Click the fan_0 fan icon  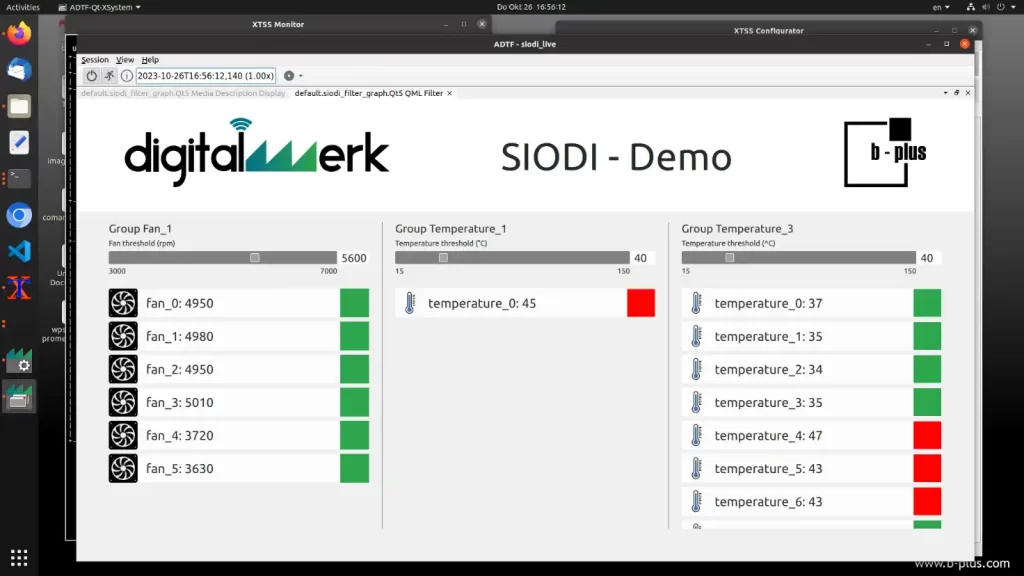click(123, 303)
